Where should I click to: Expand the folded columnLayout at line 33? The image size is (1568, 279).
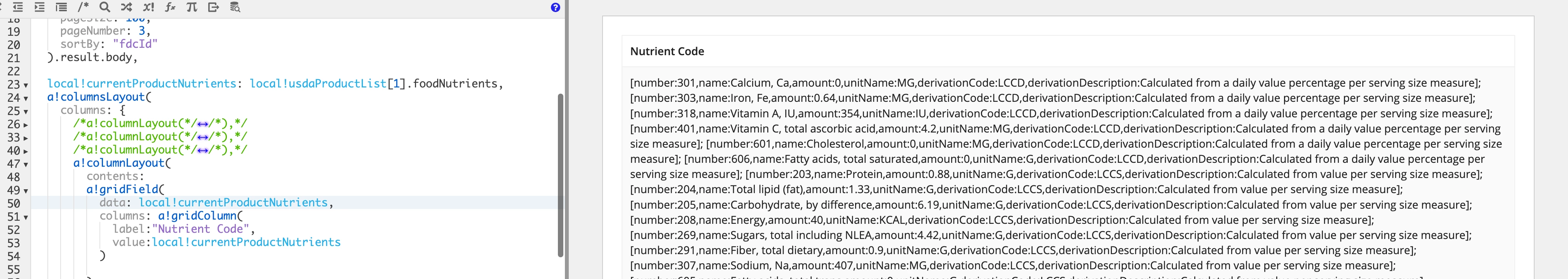point(26,138)
